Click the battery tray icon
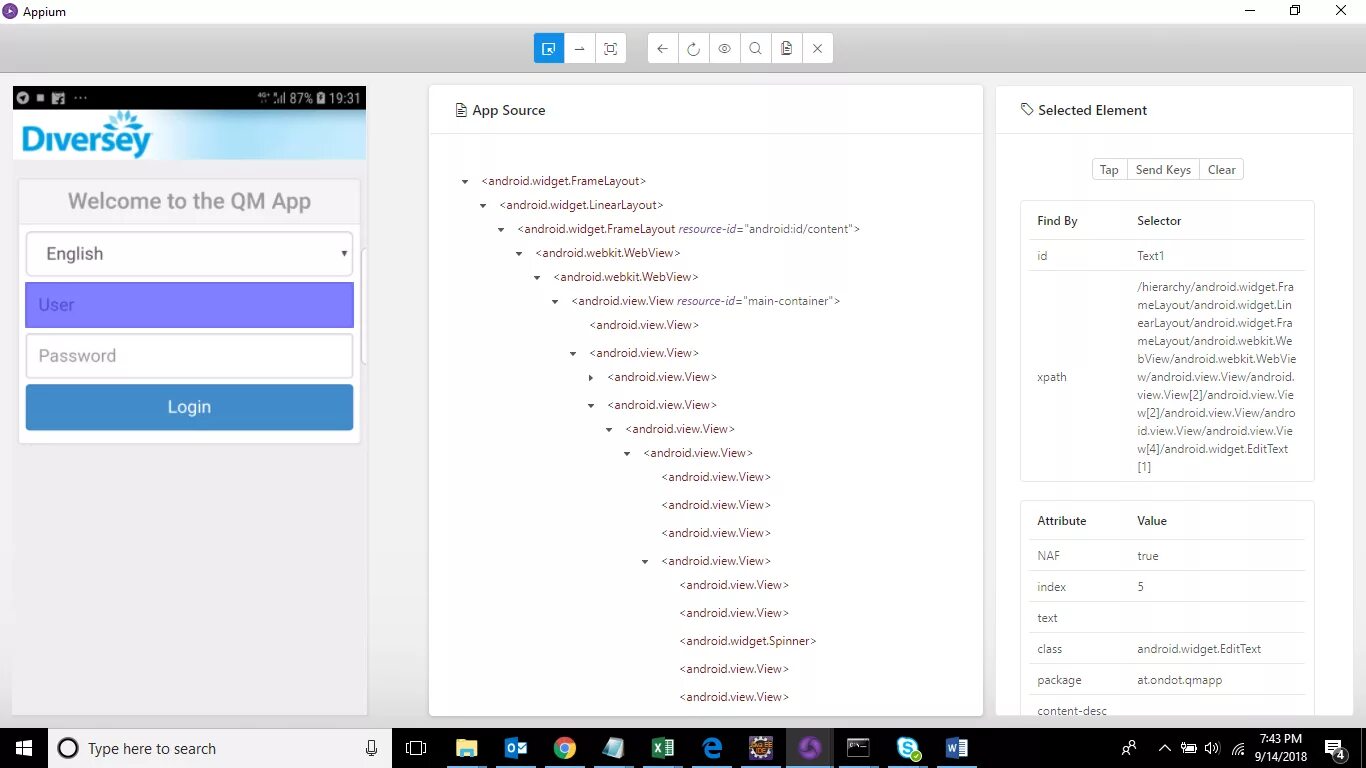Screen dimensions: 1366x768 pos(1189,748)
